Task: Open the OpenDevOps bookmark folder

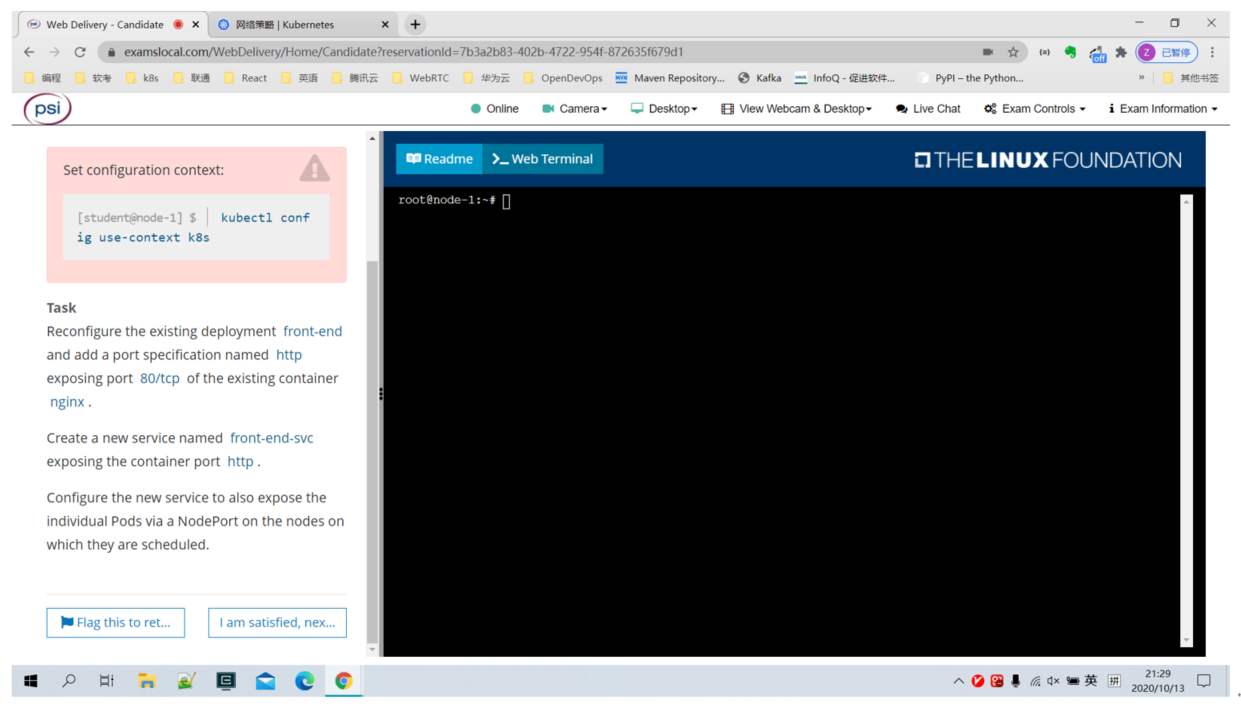Action: point(563,78)
